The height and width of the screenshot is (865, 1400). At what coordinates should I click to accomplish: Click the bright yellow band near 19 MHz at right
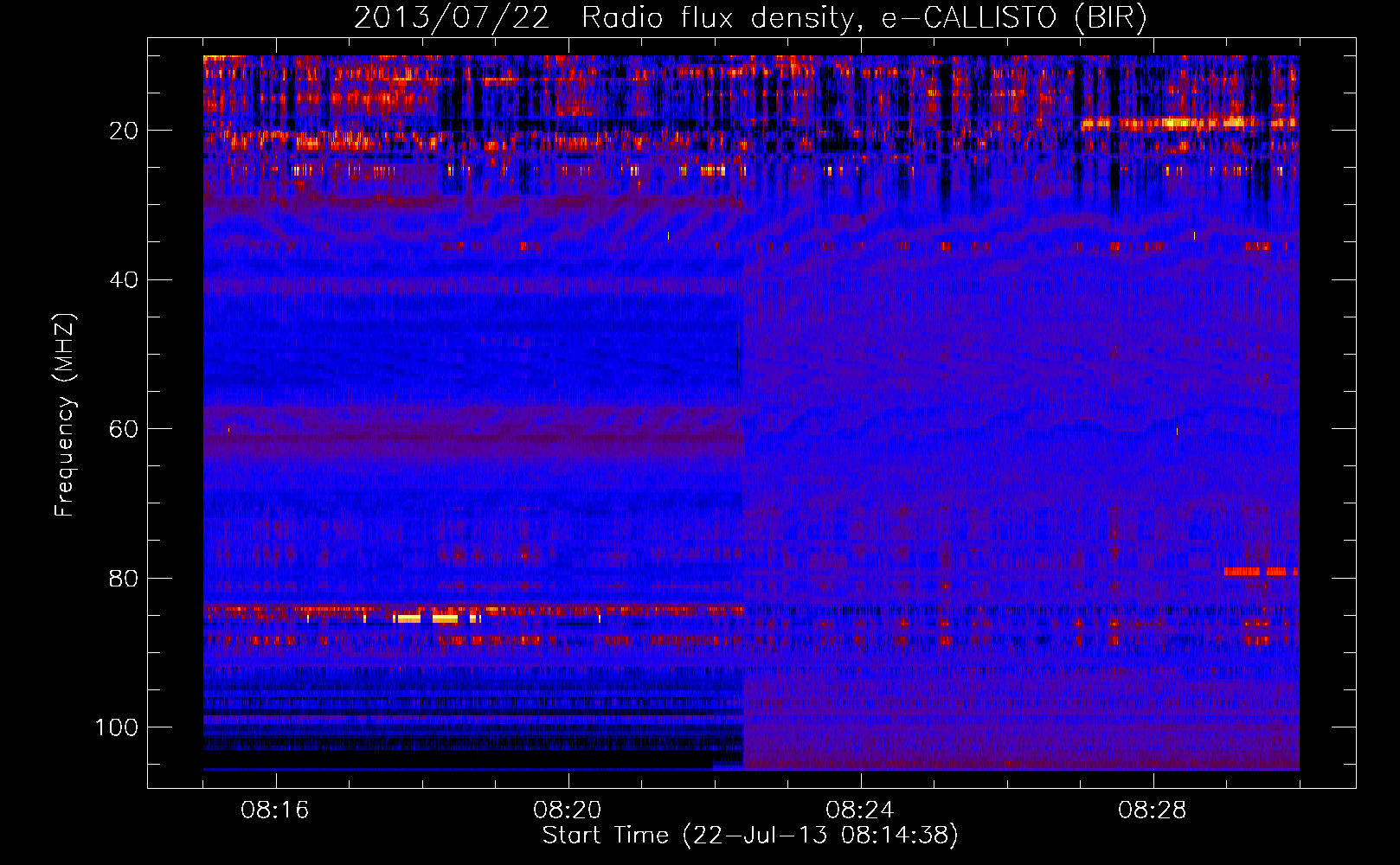tap(1190, 123)
